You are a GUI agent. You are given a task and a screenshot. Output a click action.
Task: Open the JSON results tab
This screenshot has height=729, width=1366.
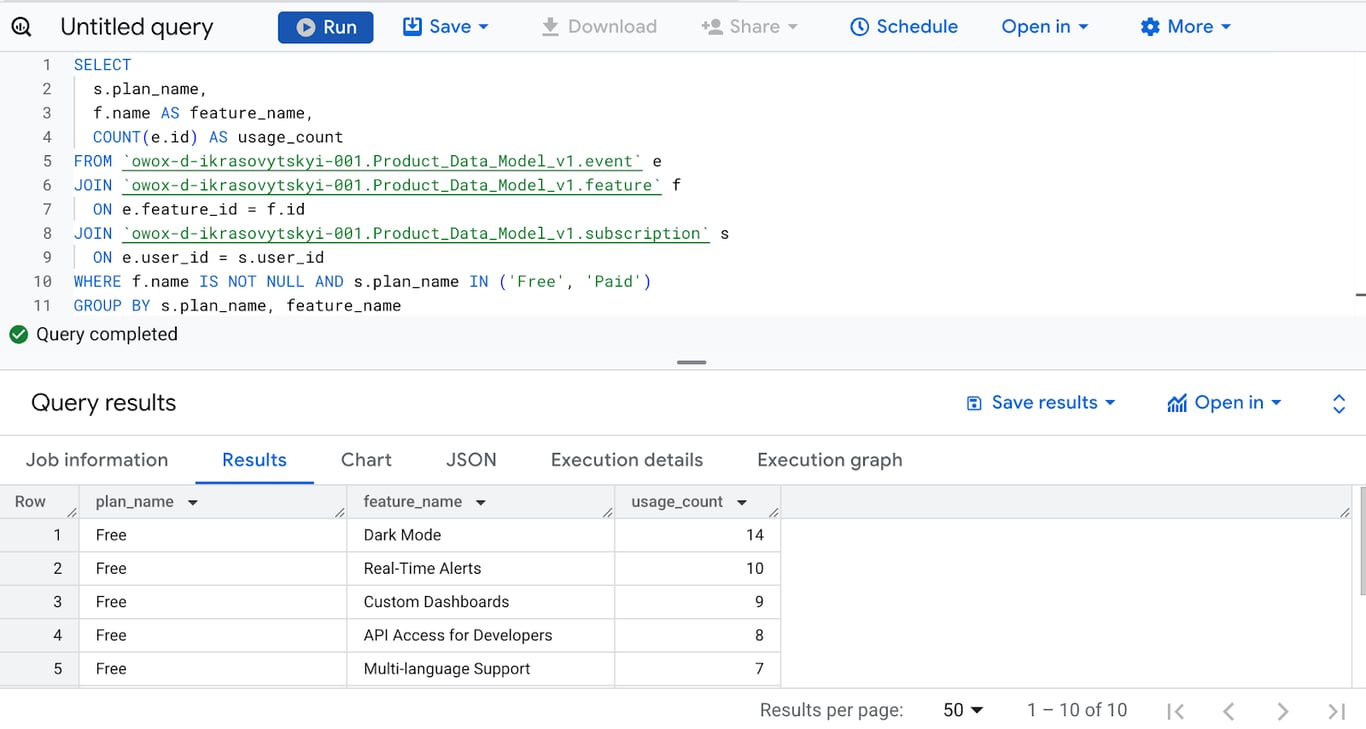point(471,460)
